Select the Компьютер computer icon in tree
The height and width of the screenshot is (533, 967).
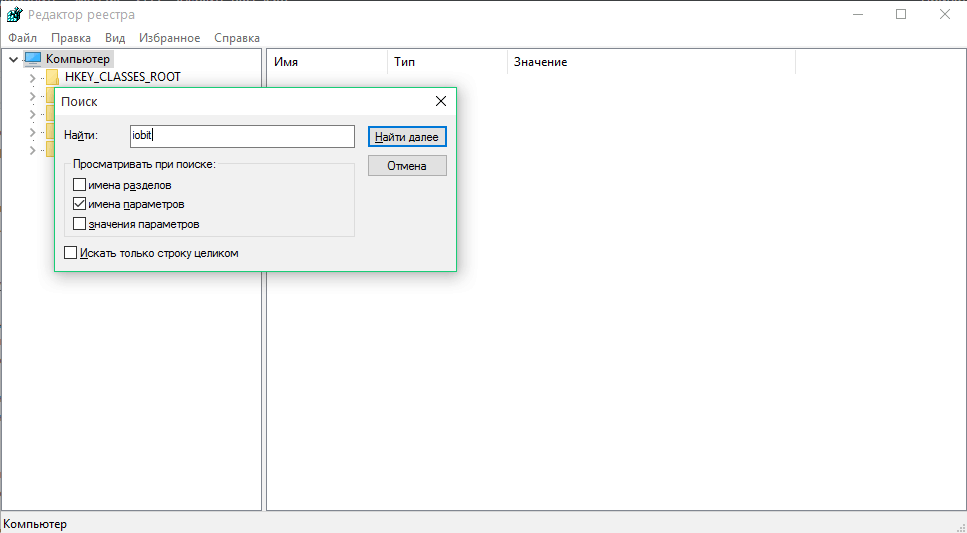pyautogui.click(x=33, y=59)
